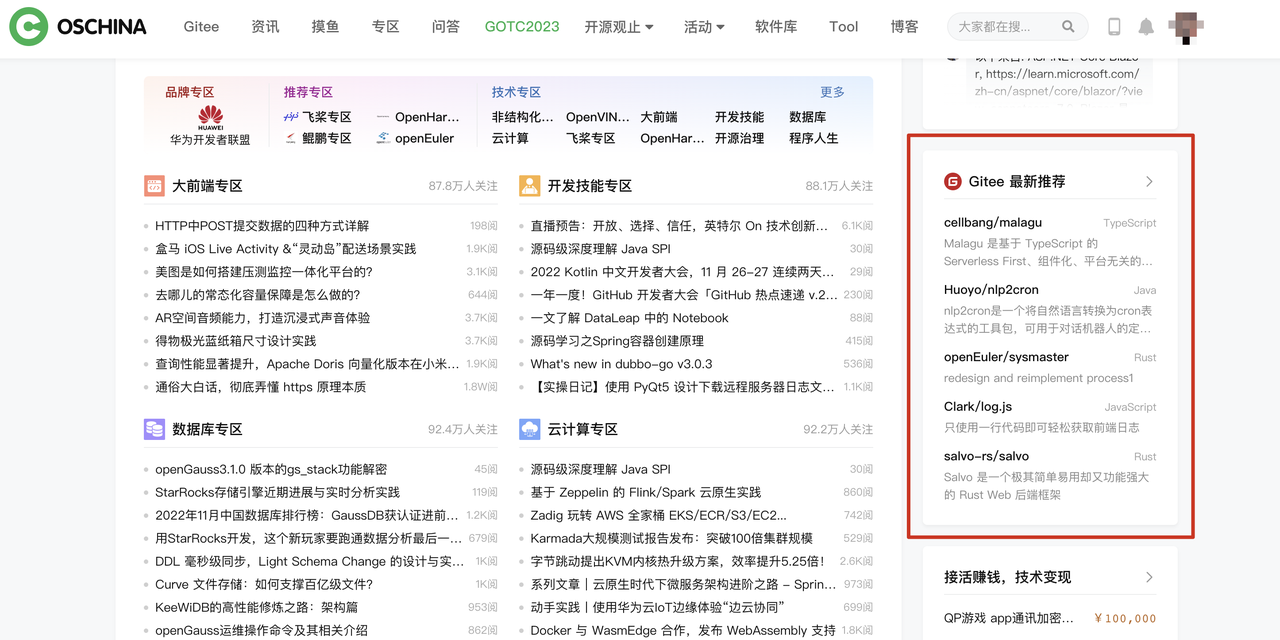
Task: Open the 活动 dropdown menu
Action: coord(704,27)
